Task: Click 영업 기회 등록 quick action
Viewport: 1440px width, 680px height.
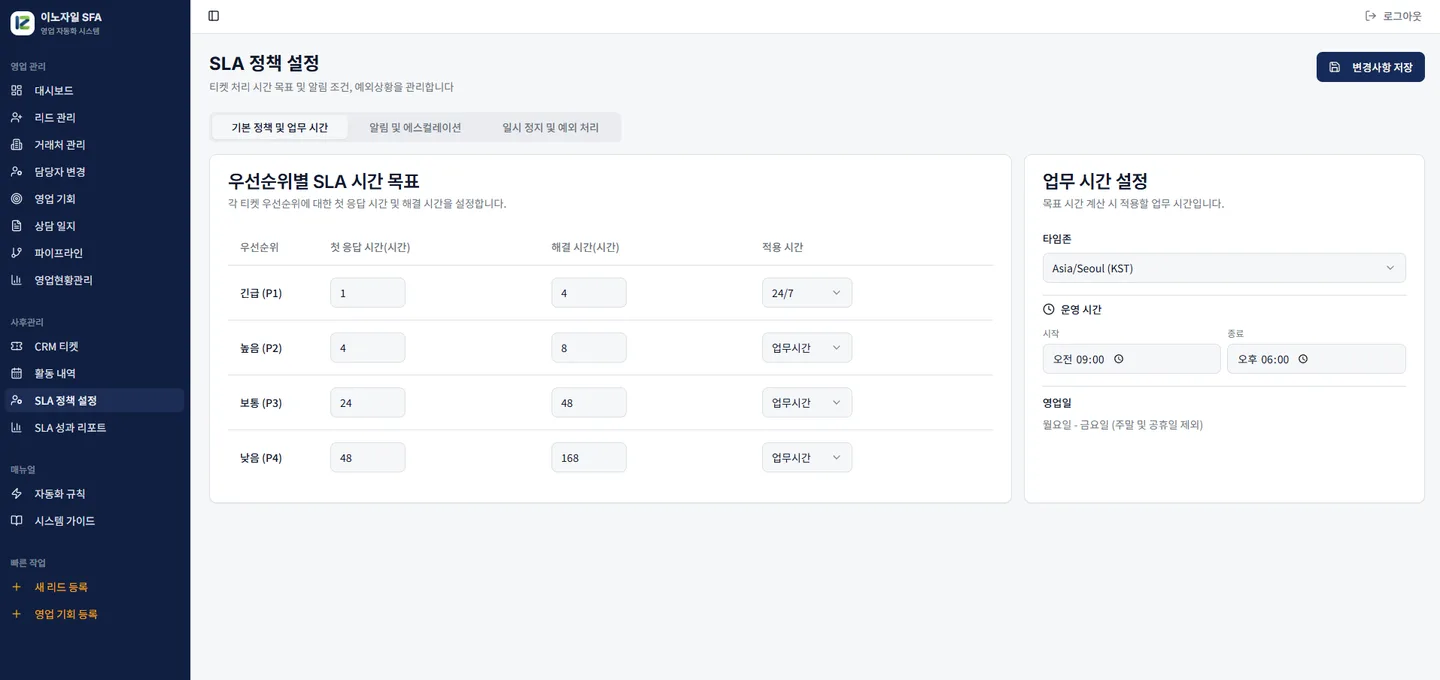Action: click(95, 614)
